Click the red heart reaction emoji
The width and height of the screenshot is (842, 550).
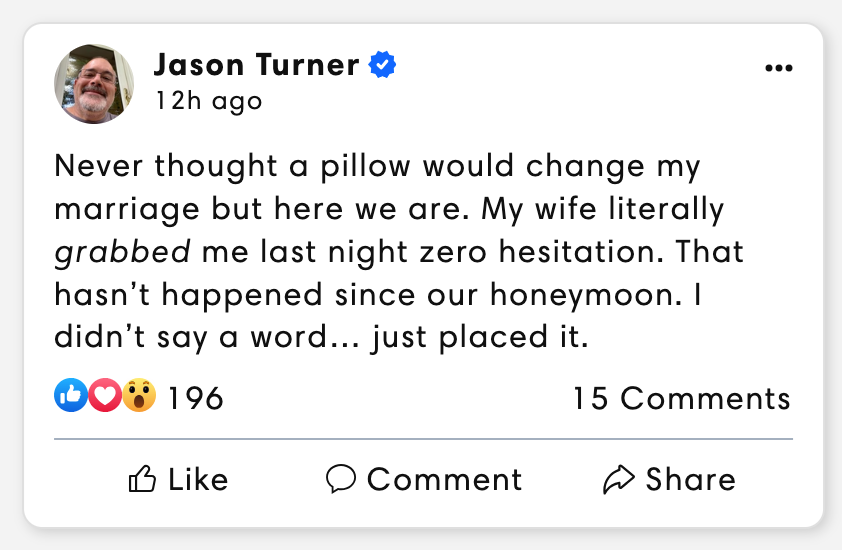click(104, 397)
